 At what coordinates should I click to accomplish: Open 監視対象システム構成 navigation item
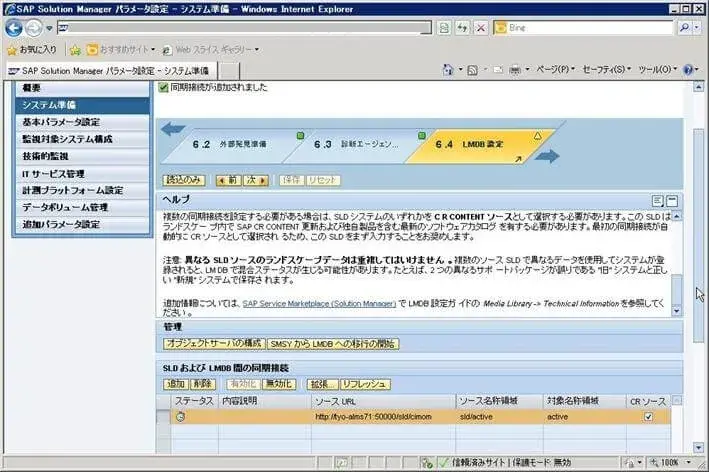82,139
